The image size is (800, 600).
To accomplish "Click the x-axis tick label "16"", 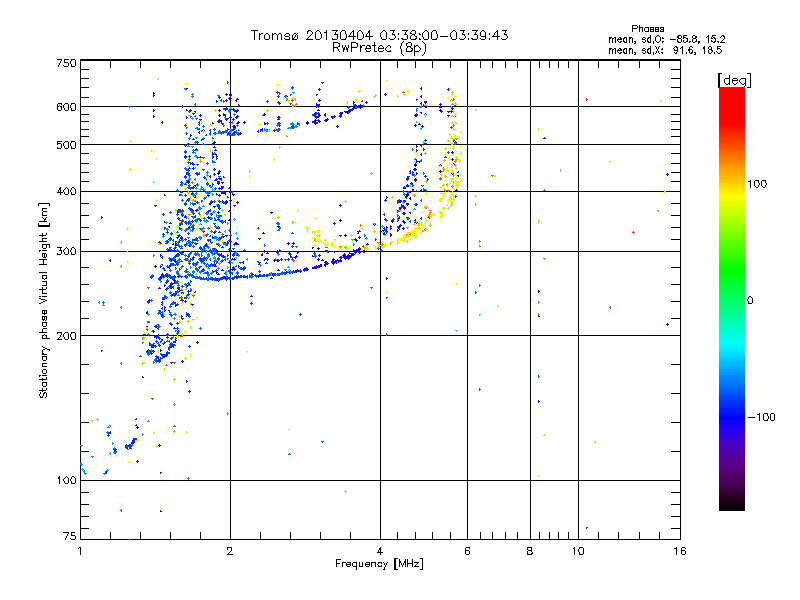I will [x=680, y=551].
